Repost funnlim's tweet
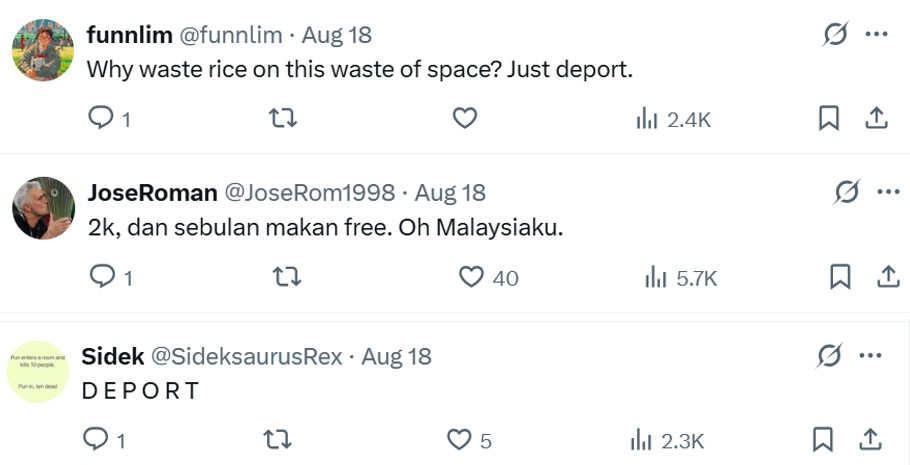The height and width of the screenshot is (465, 910). [284, 119]
